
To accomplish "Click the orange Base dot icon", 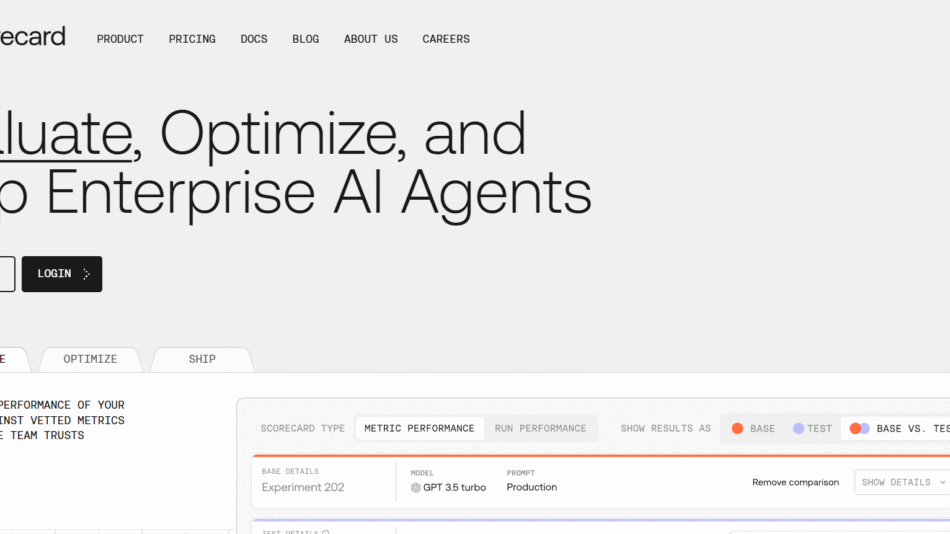I will tap(737, 428).
